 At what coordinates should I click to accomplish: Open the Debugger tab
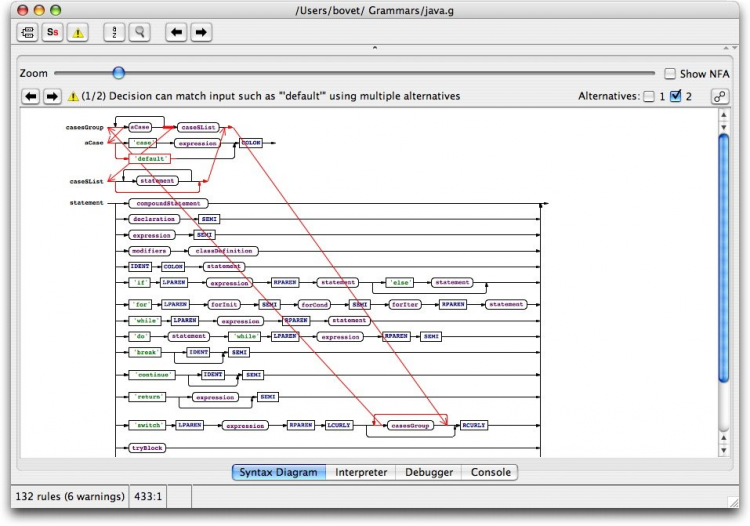[429, 472]
